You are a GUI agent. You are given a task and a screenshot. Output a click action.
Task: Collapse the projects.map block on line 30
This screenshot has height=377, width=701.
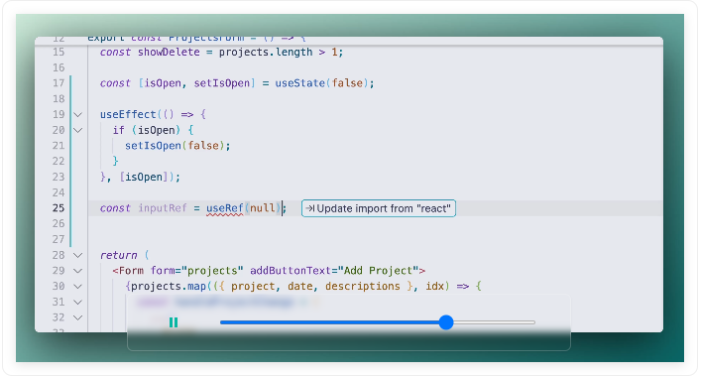point(78,286)
